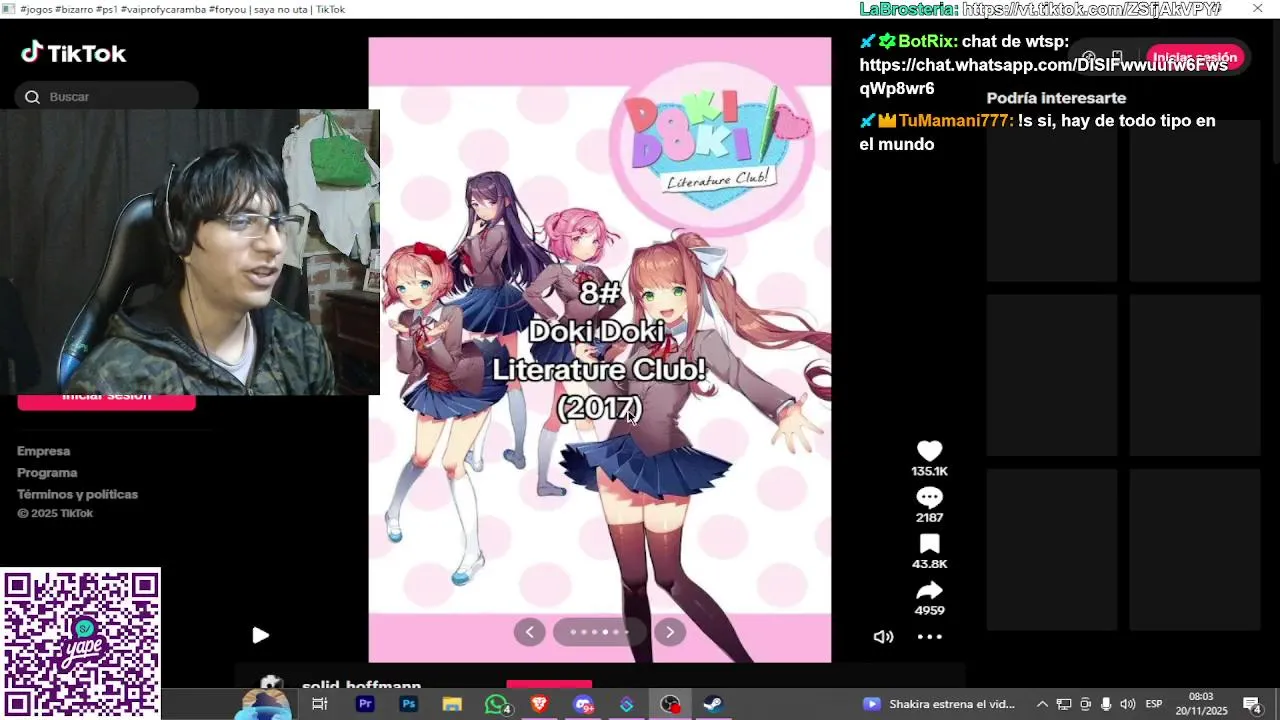Open the solid_hoffmann profile avatar

click(271, 684)
